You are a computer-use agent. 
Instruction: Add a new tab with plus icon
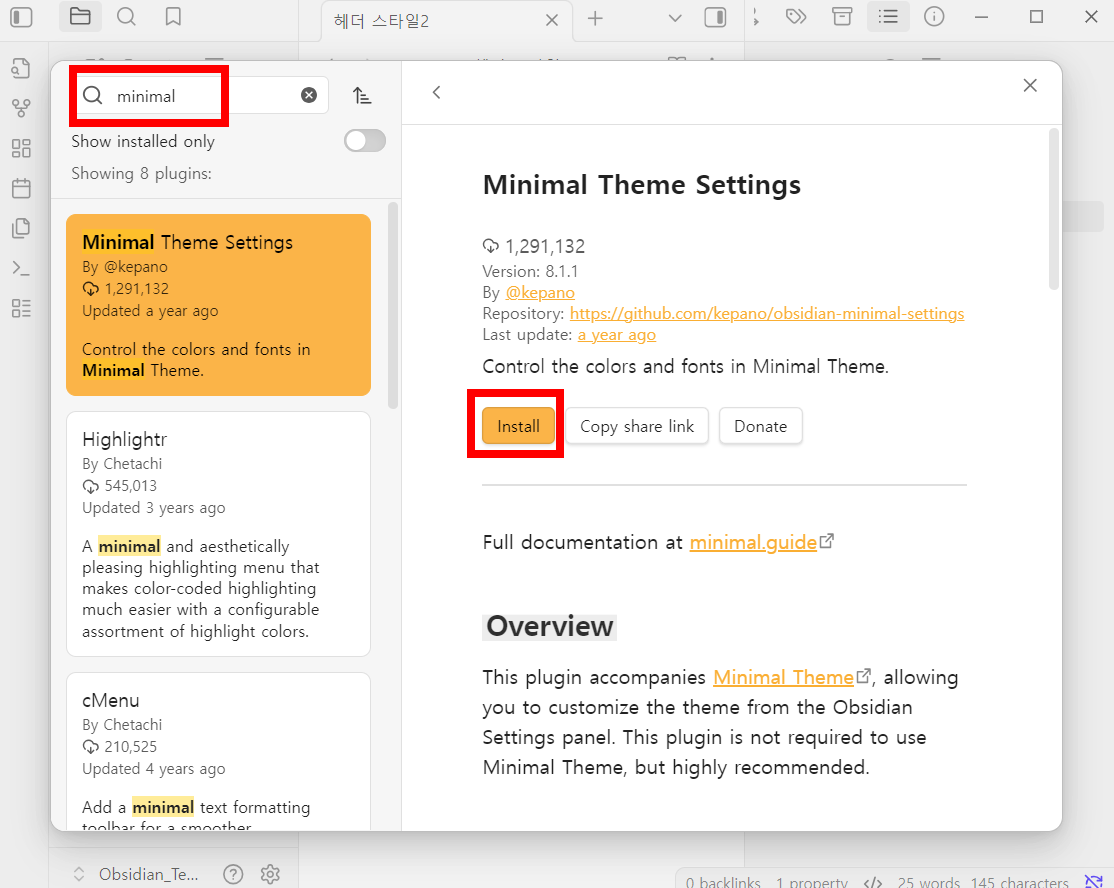(x=595, y=18)
